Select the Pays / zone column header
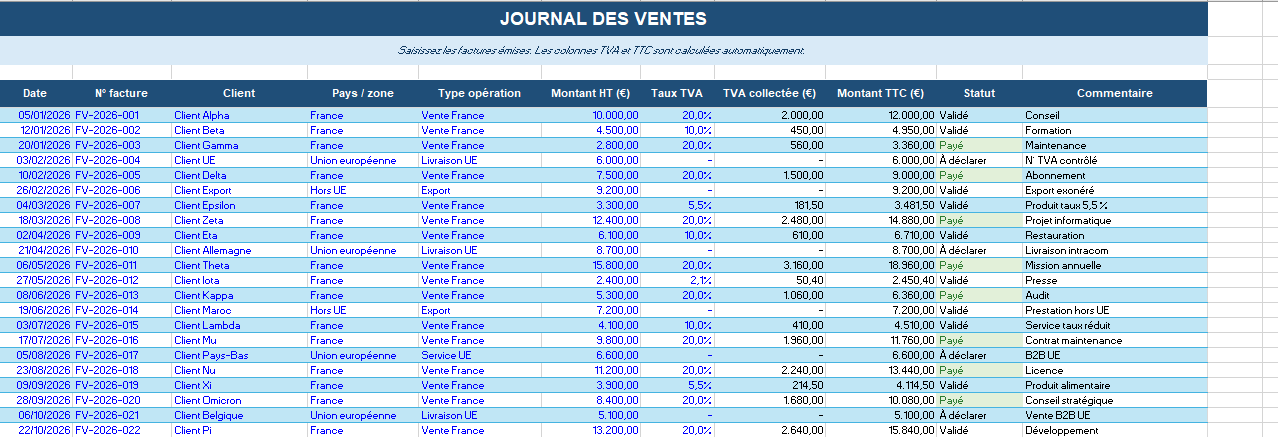The width and height of the screenshot is (1278, 437). (x=363, y=93)
